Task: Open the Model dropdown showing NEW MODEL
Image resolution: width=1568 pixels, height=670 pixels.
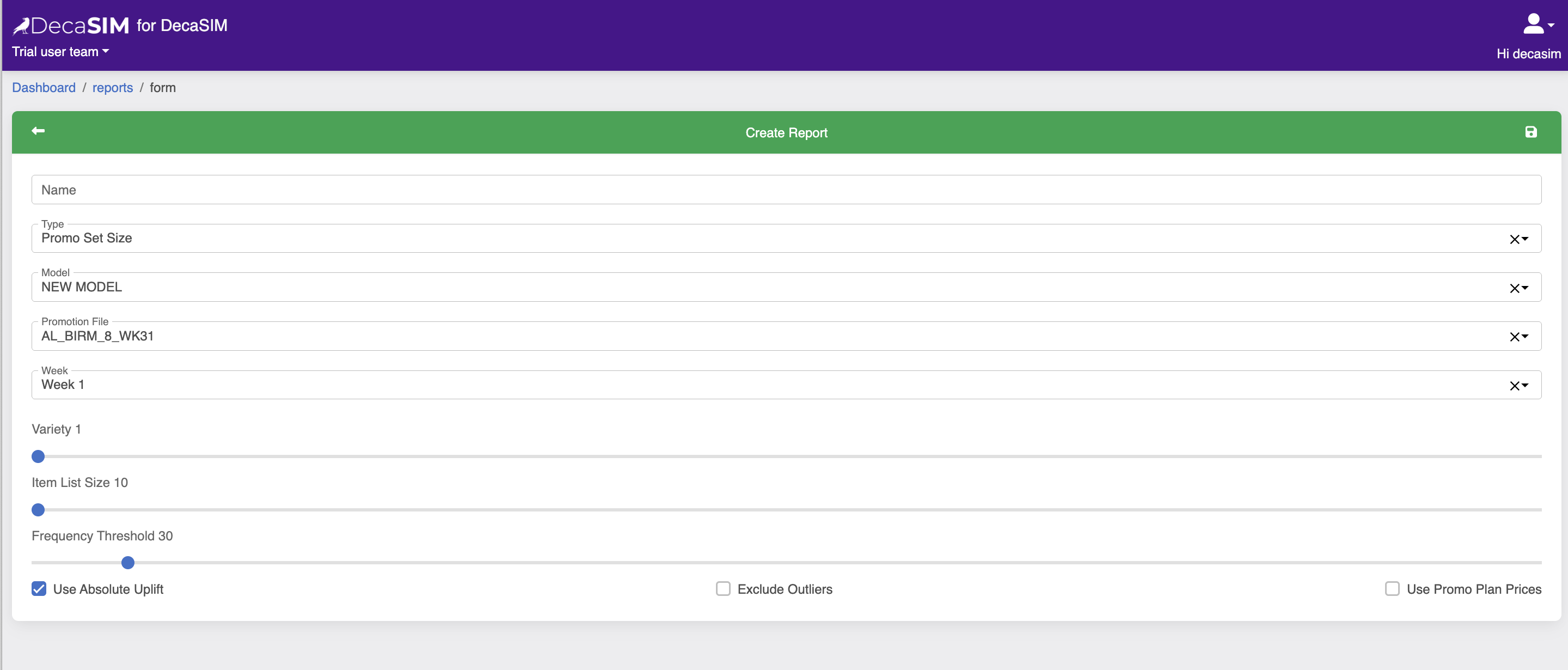Action: pyautogui.click(x=786, y=287)
